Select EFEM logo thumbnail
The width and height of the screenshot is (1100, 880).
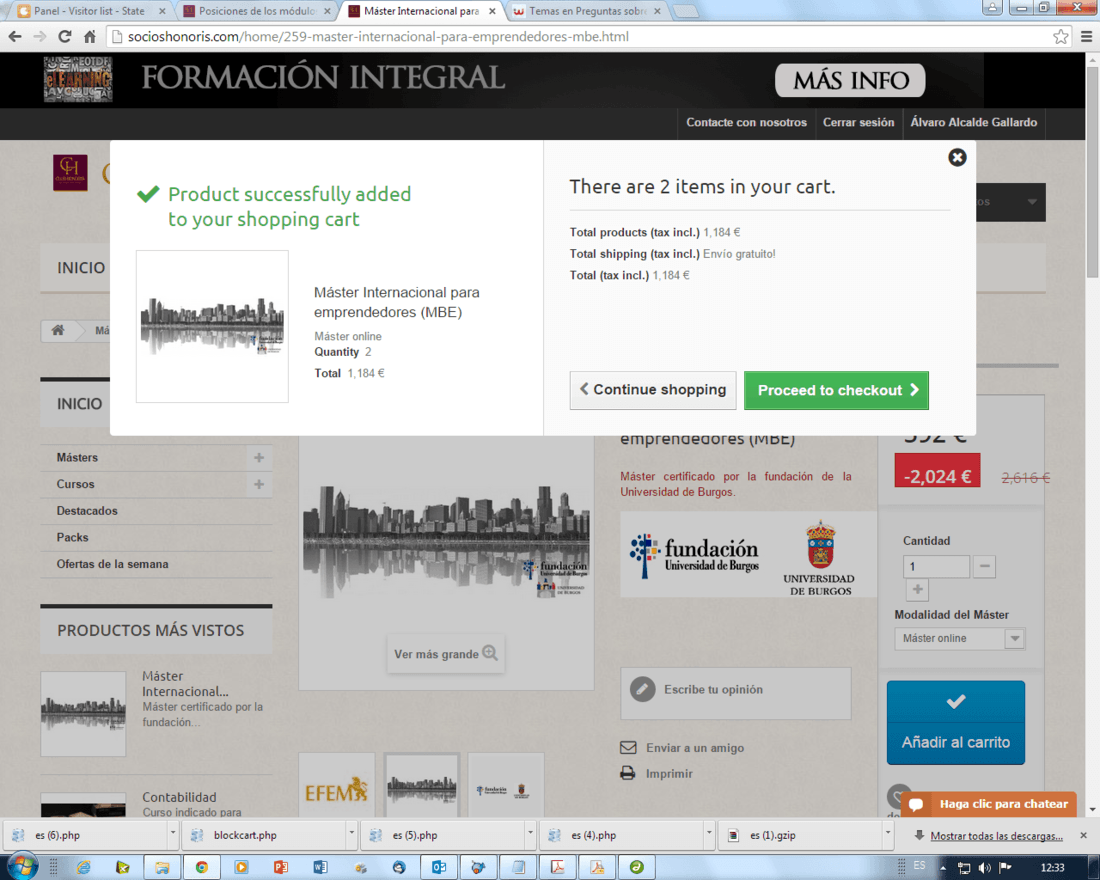[336, 787]
